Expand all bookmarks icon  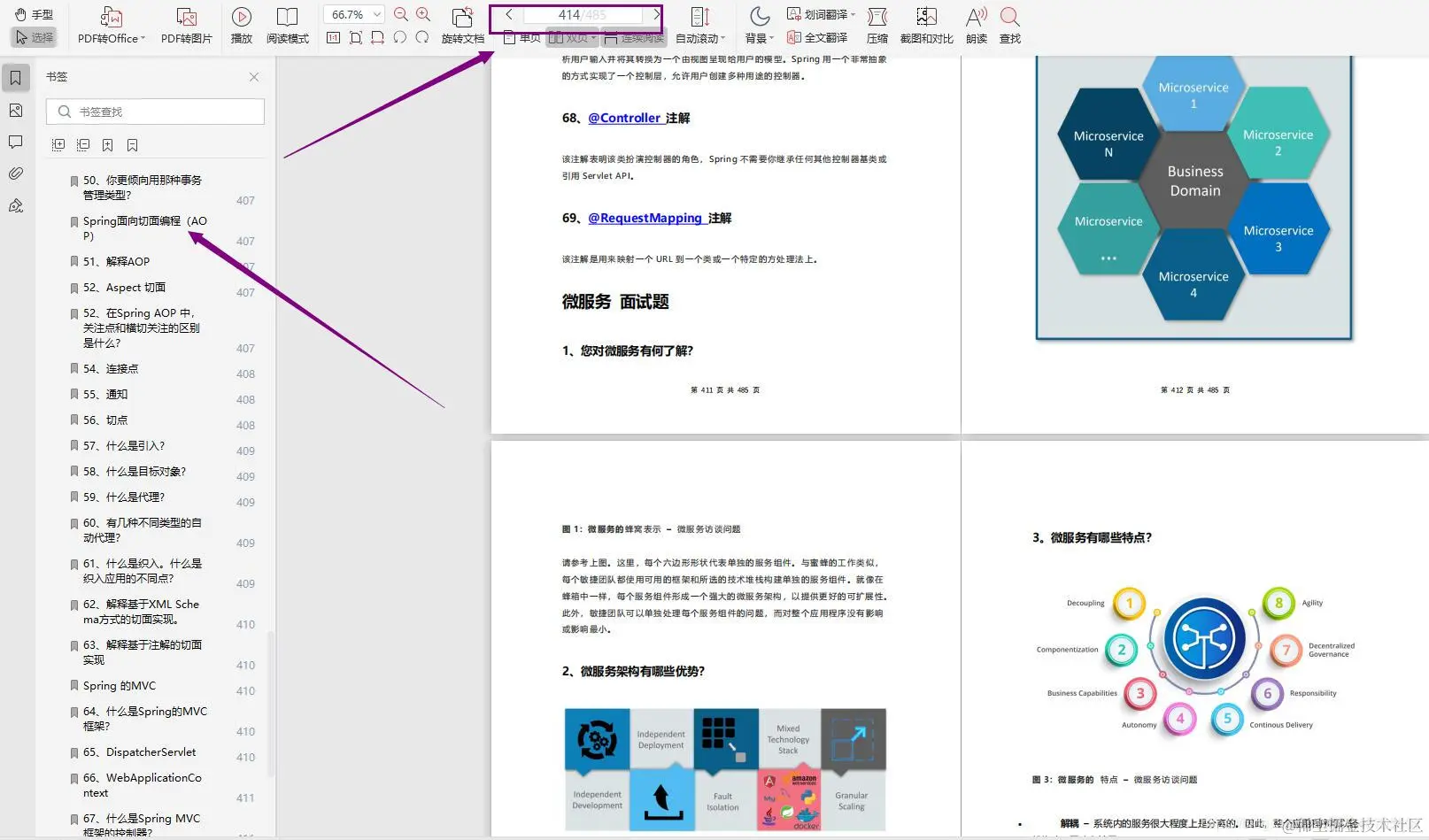[x=58, y=144]
